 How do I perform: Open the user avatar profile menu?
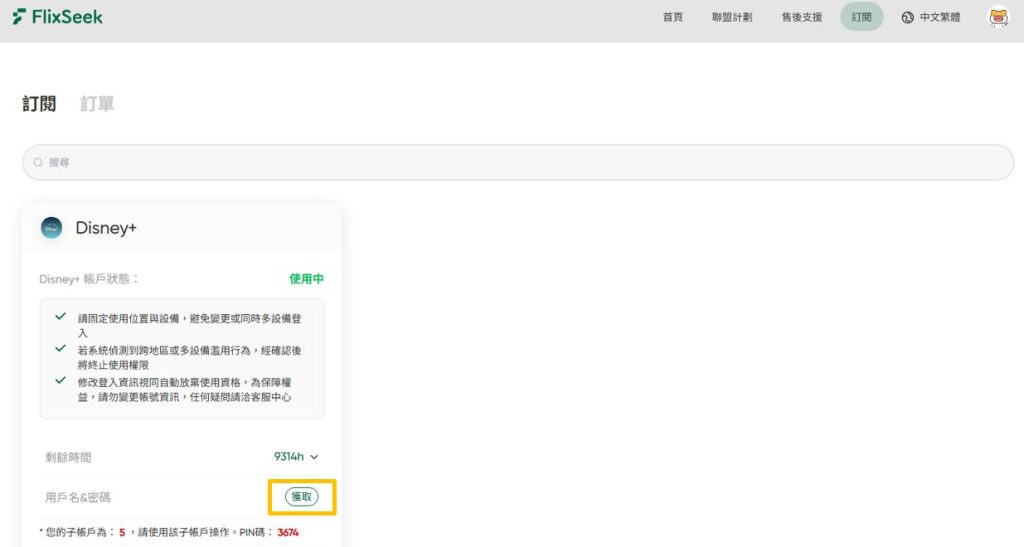coord(998,17)
